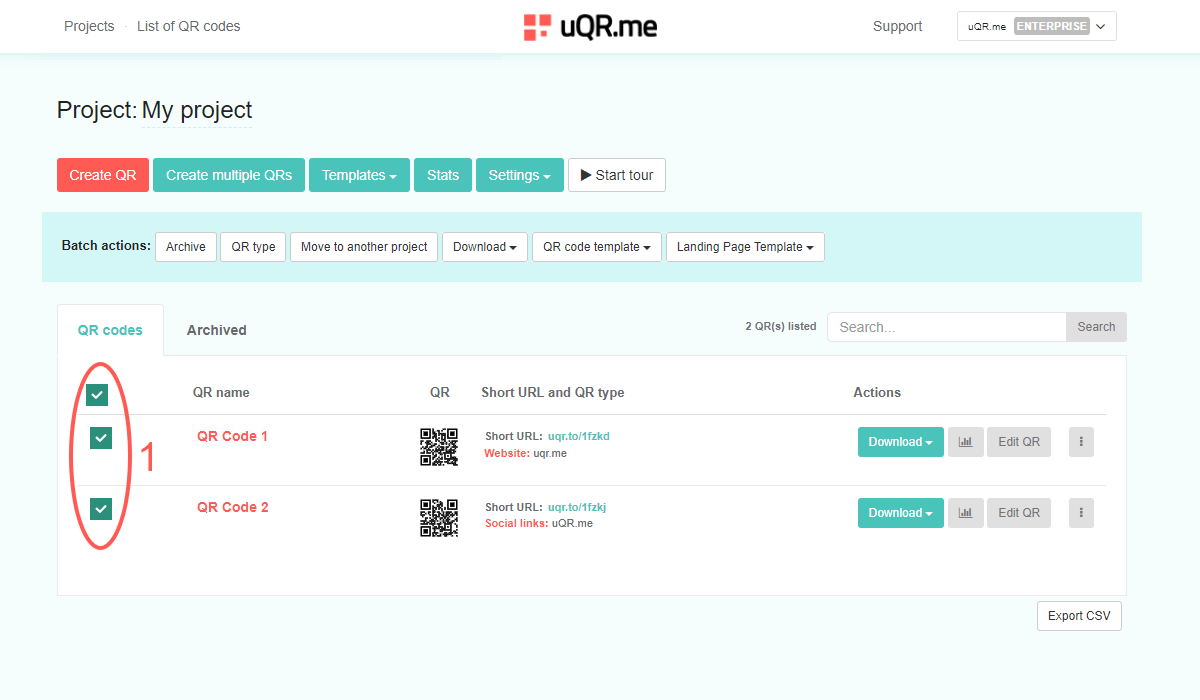The width and height of the screenshot is (1200, 700).
Task: Open QR Code 1 name link
Action: coord(232,436)
